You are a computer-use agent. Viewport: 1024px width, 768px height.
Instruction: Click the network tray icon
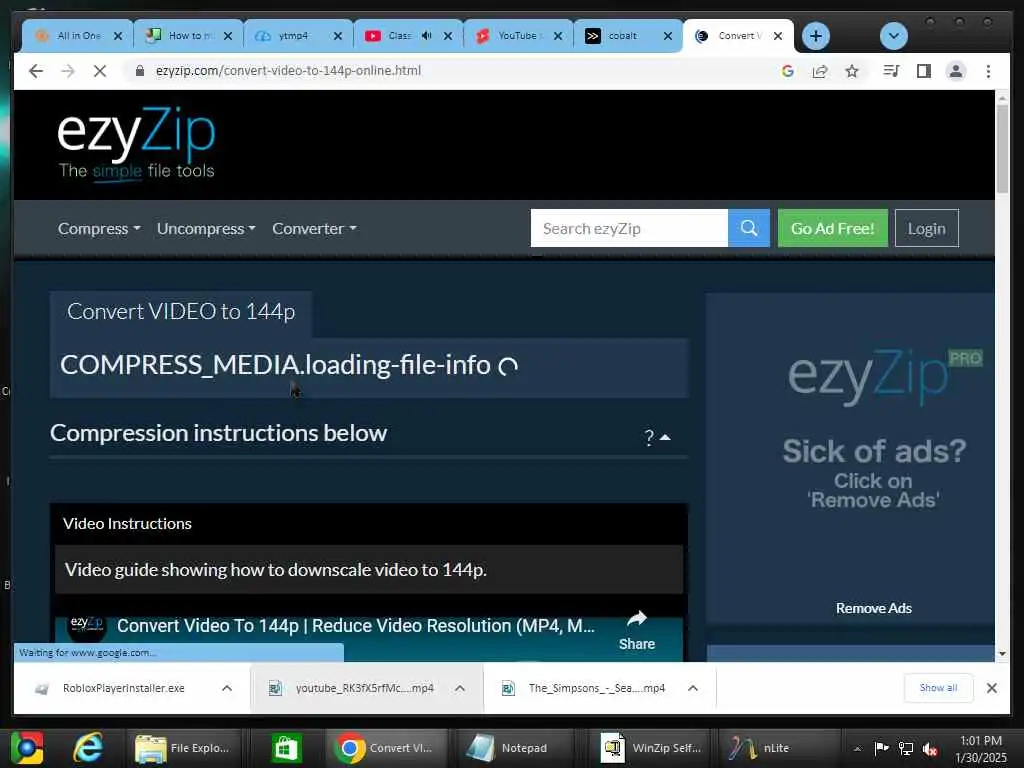tap(906, 748)
